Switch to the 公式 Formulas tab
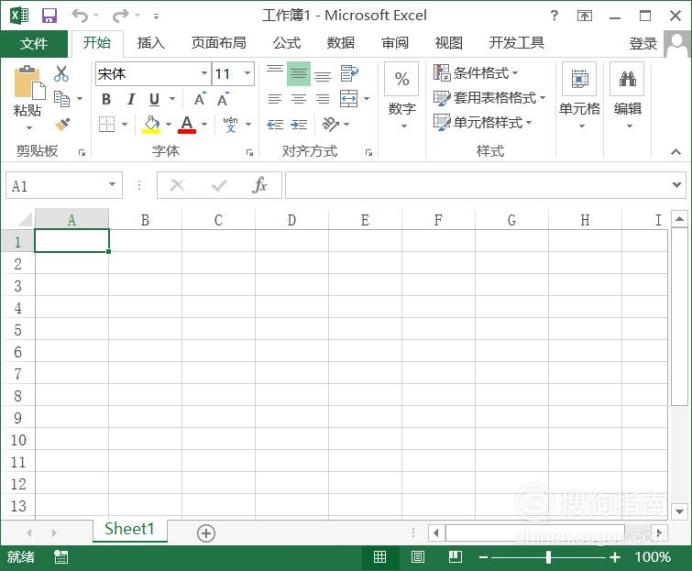692x571 pixels. tap(287, 43)
